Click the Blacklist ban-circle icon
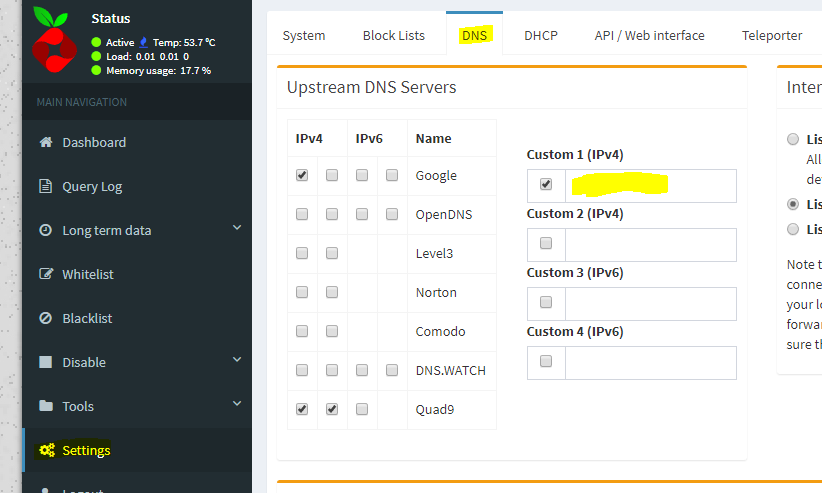Screen dimensions: 822x493 coord(46,318)
